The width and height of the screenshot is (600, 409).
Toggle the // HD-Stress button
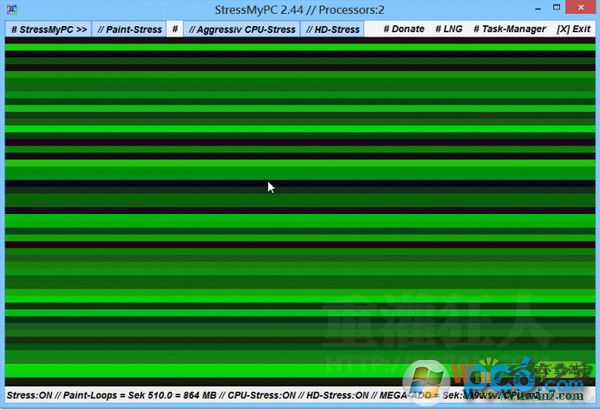coord(333,29)
